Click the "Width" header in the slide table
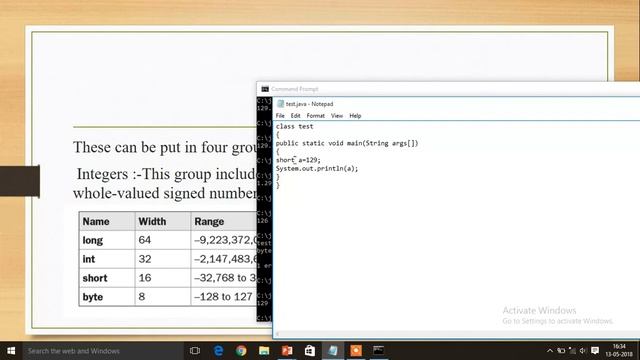 (162, 221)
